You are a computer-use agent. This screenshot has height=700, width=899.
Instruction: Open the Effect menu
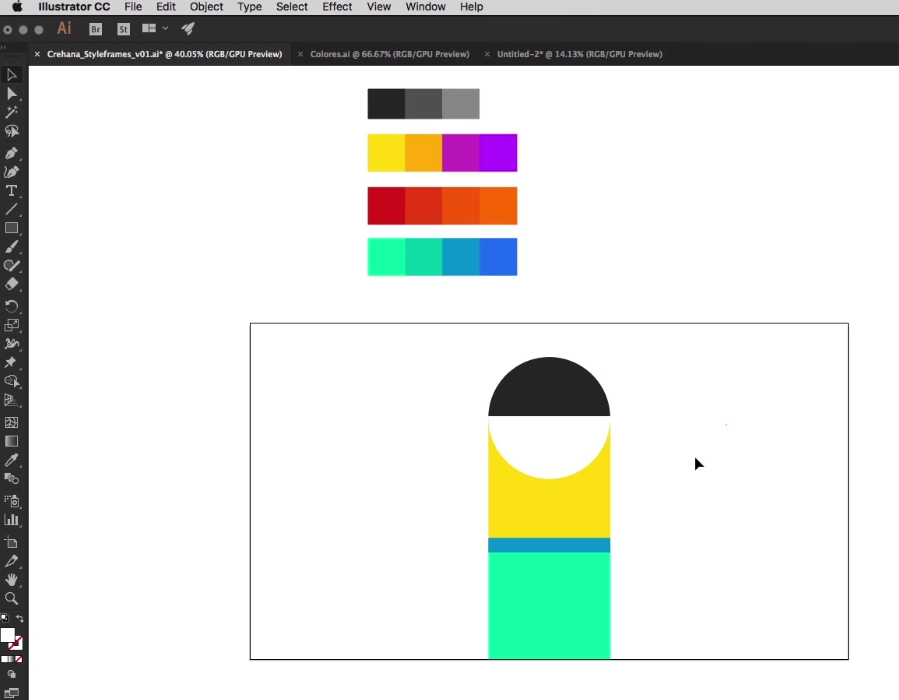[x=337, y=7]
